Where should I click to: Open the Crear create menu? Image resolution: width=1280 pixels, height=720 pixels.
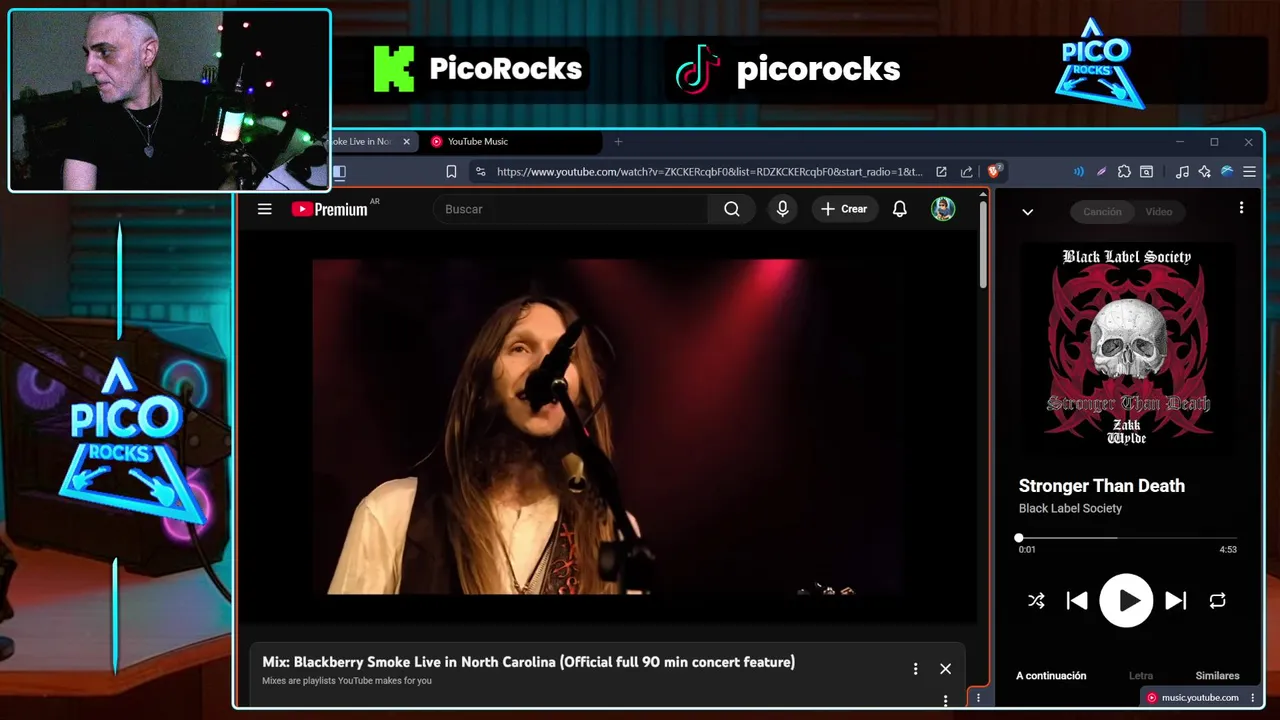[x=844, y=209]
